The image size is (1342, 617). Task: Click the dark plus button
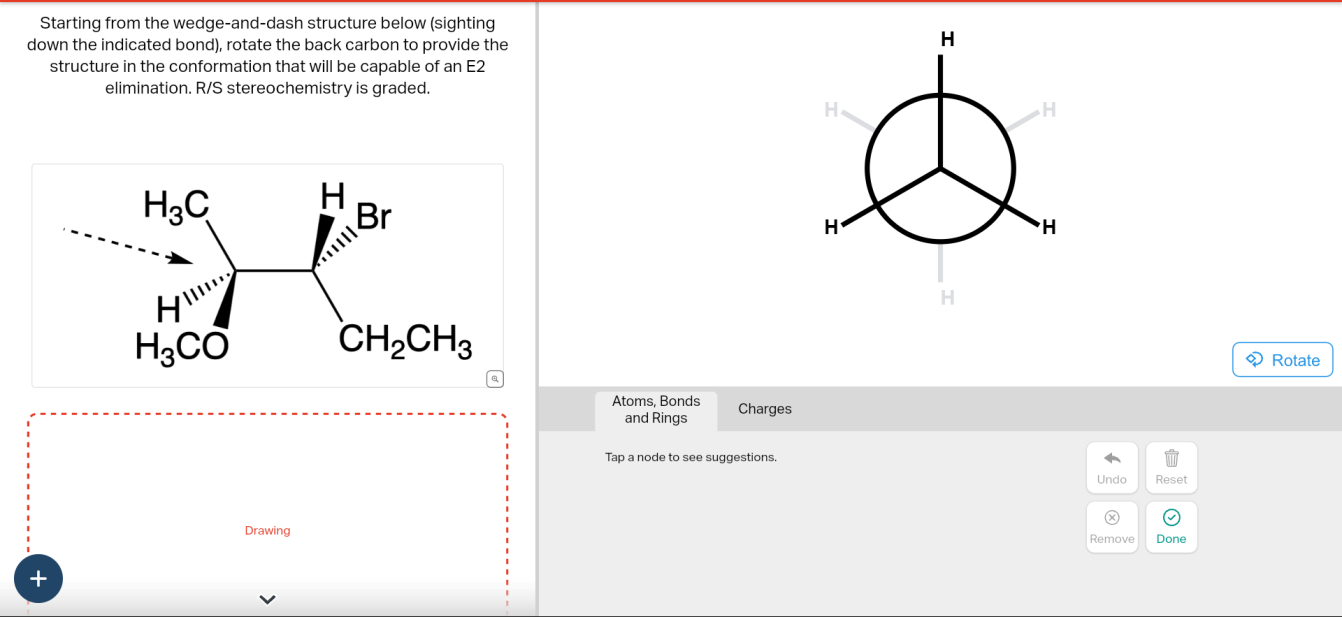click(x=38, y=579)
